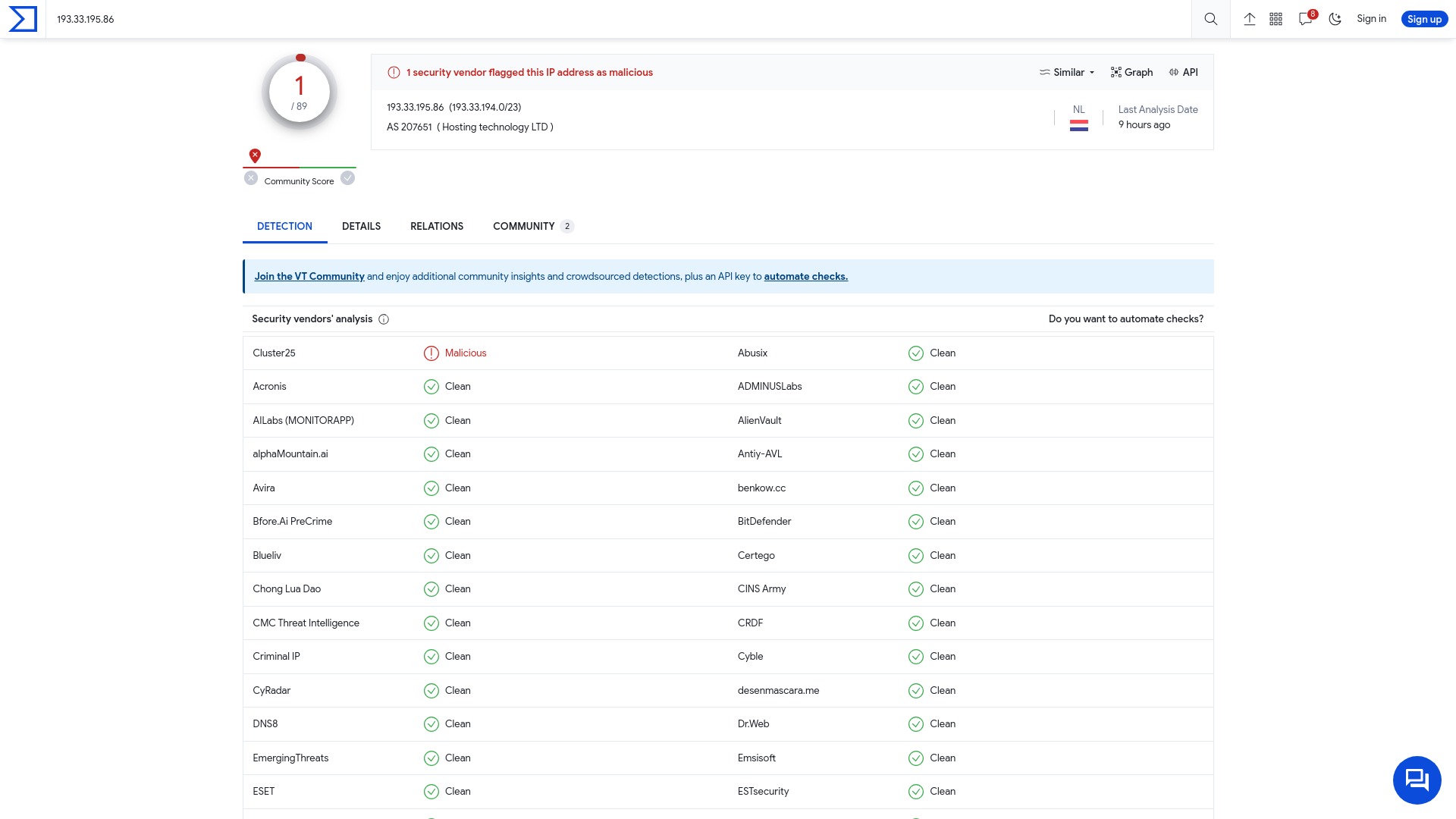Image resolution: width=1456 pixels, height=819 pixels.
Task: Click the 1 / 89 detection score circle
Action: click(x=300, y=92)
